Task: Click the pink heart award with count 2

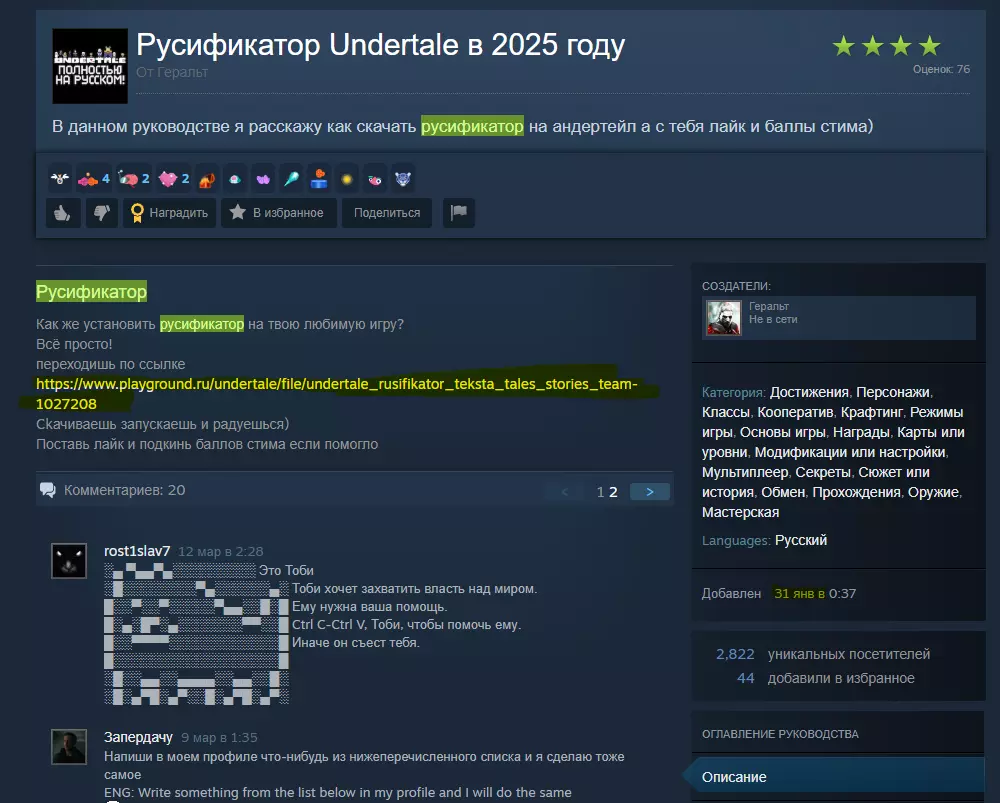Action: (x=173, y=179)
